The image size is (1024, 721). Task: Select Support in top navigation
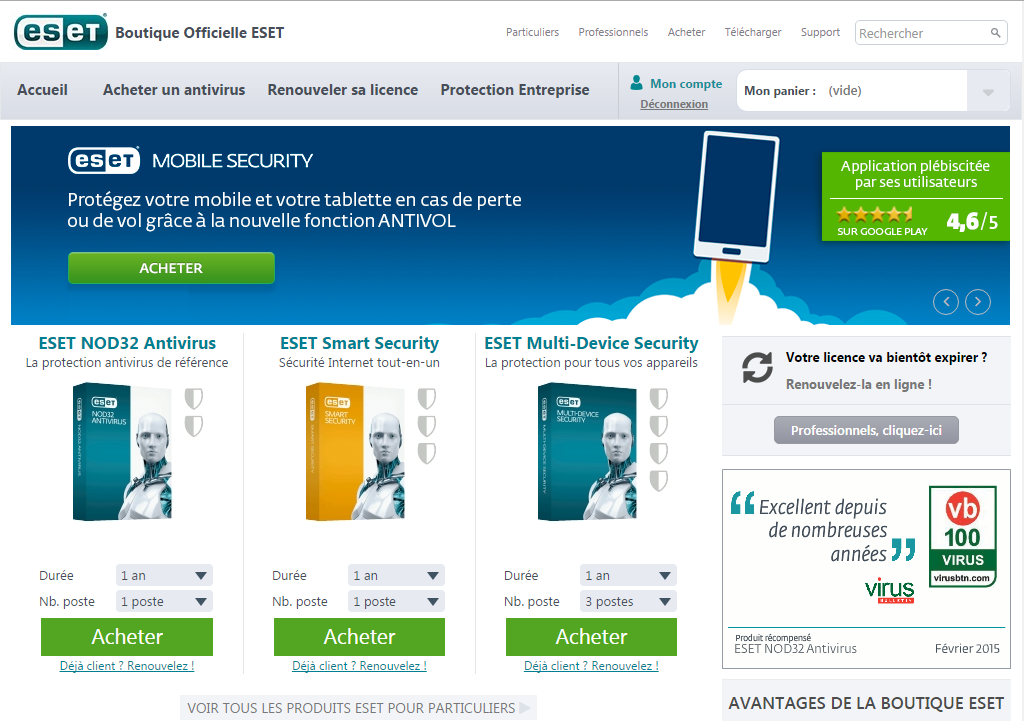(820, 32)
